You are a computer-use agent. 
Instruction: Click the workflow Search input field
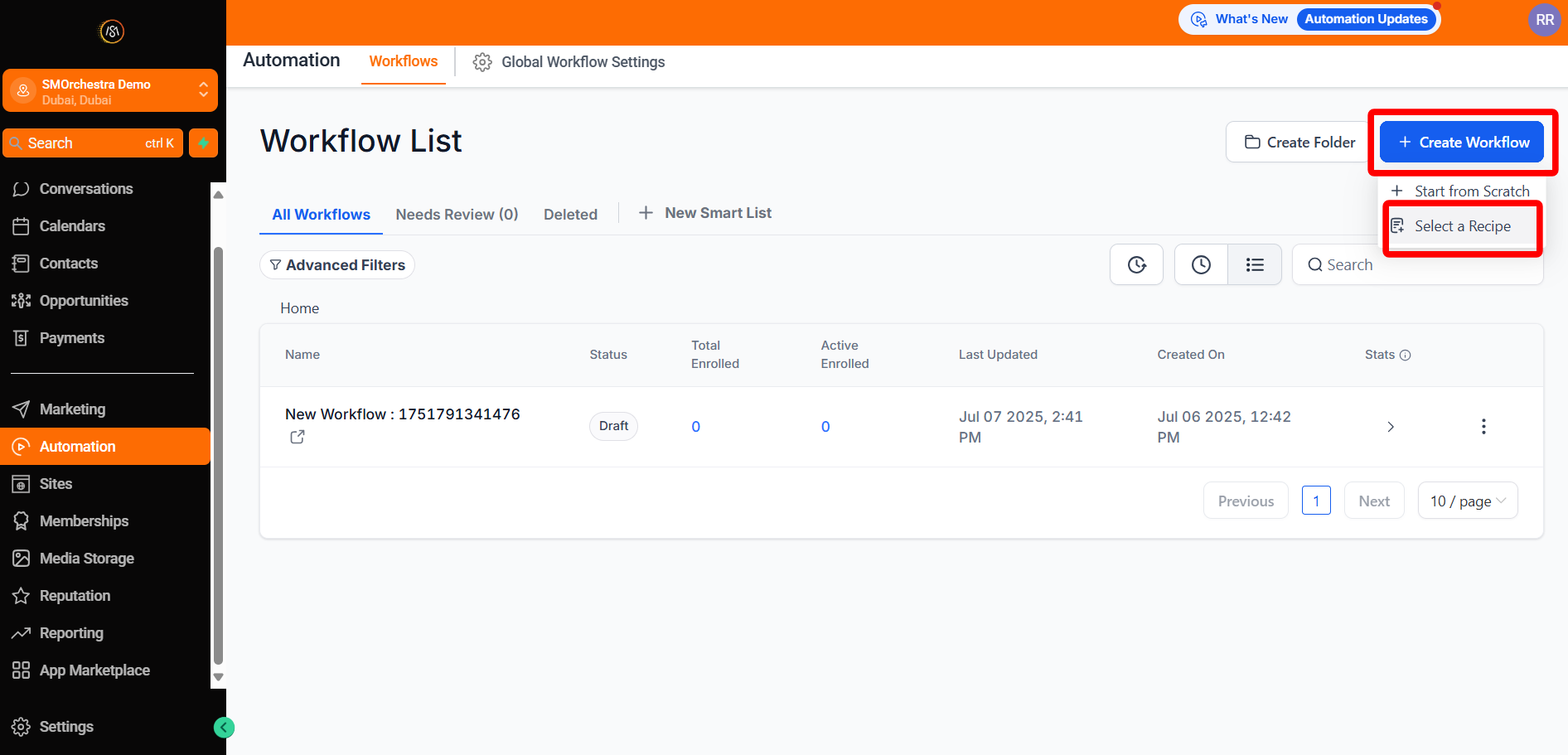pyautogui.click(x=1425, y=265)
